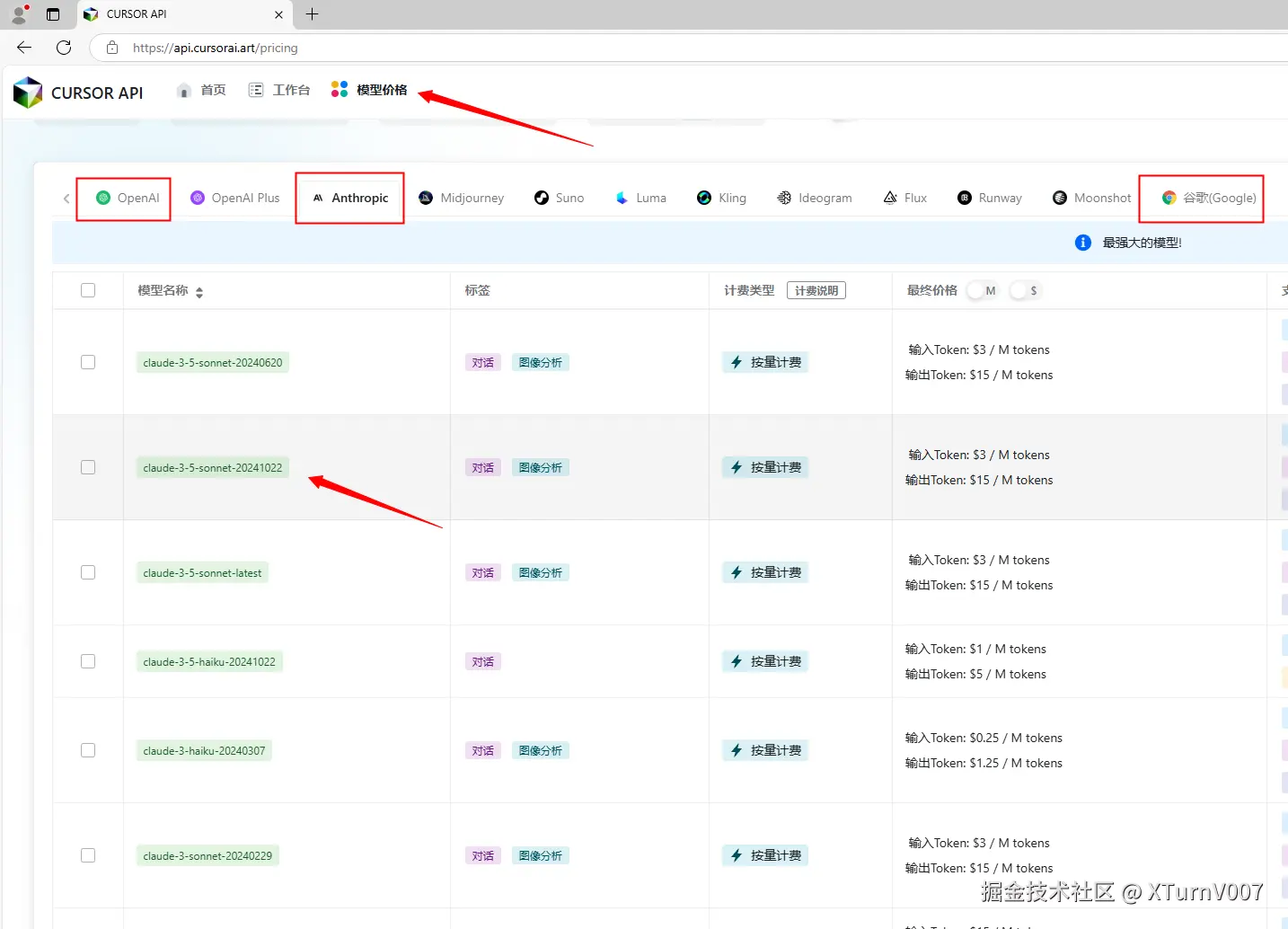The width and height of the screenshot is (1288, 929).
Task: Click 对话 tag for claude-3-5-haiku-20241022
Action: click(x=483, y=662)
